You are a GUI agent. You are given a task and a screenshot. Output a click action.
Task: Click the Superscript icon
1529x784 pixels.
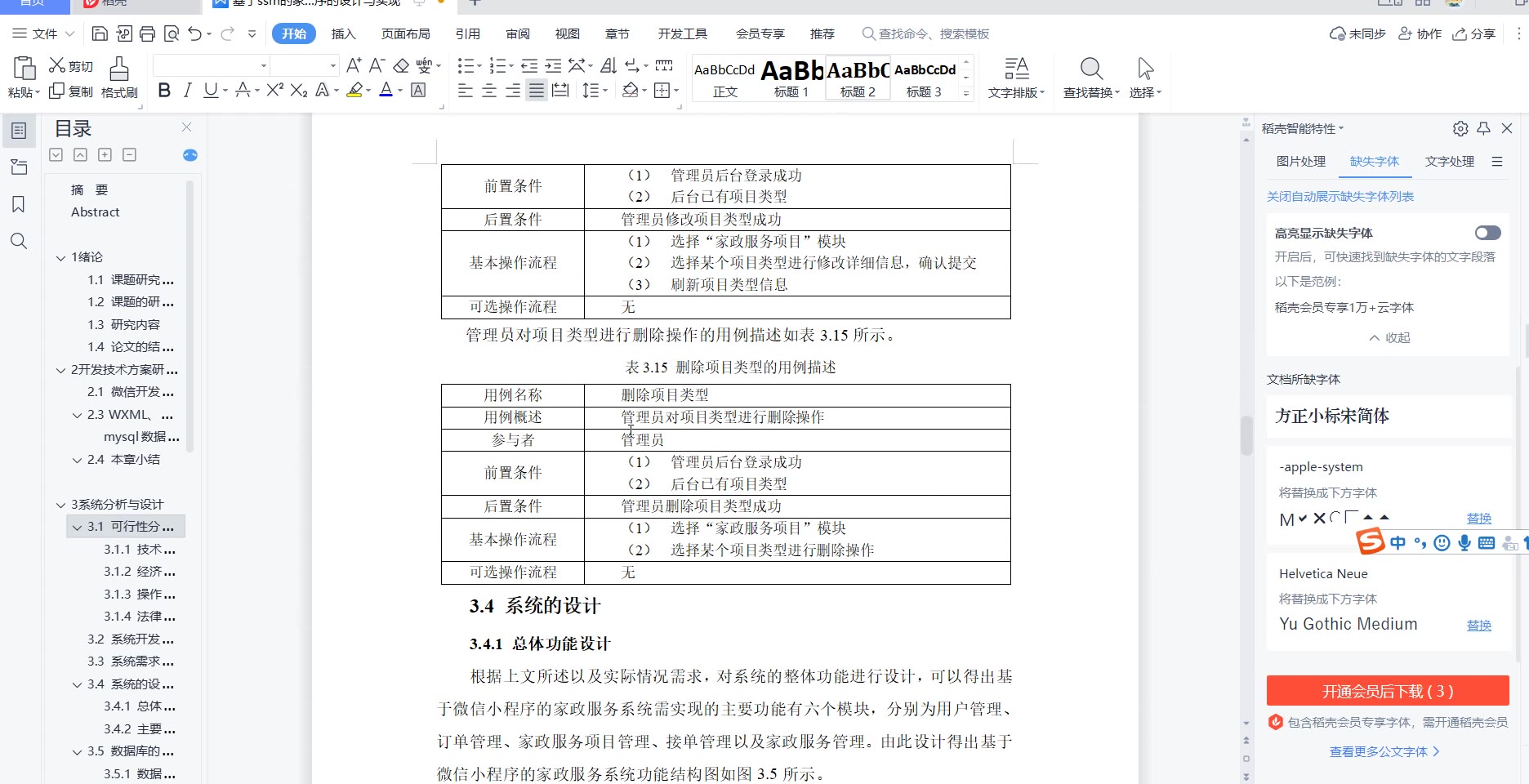274,91
